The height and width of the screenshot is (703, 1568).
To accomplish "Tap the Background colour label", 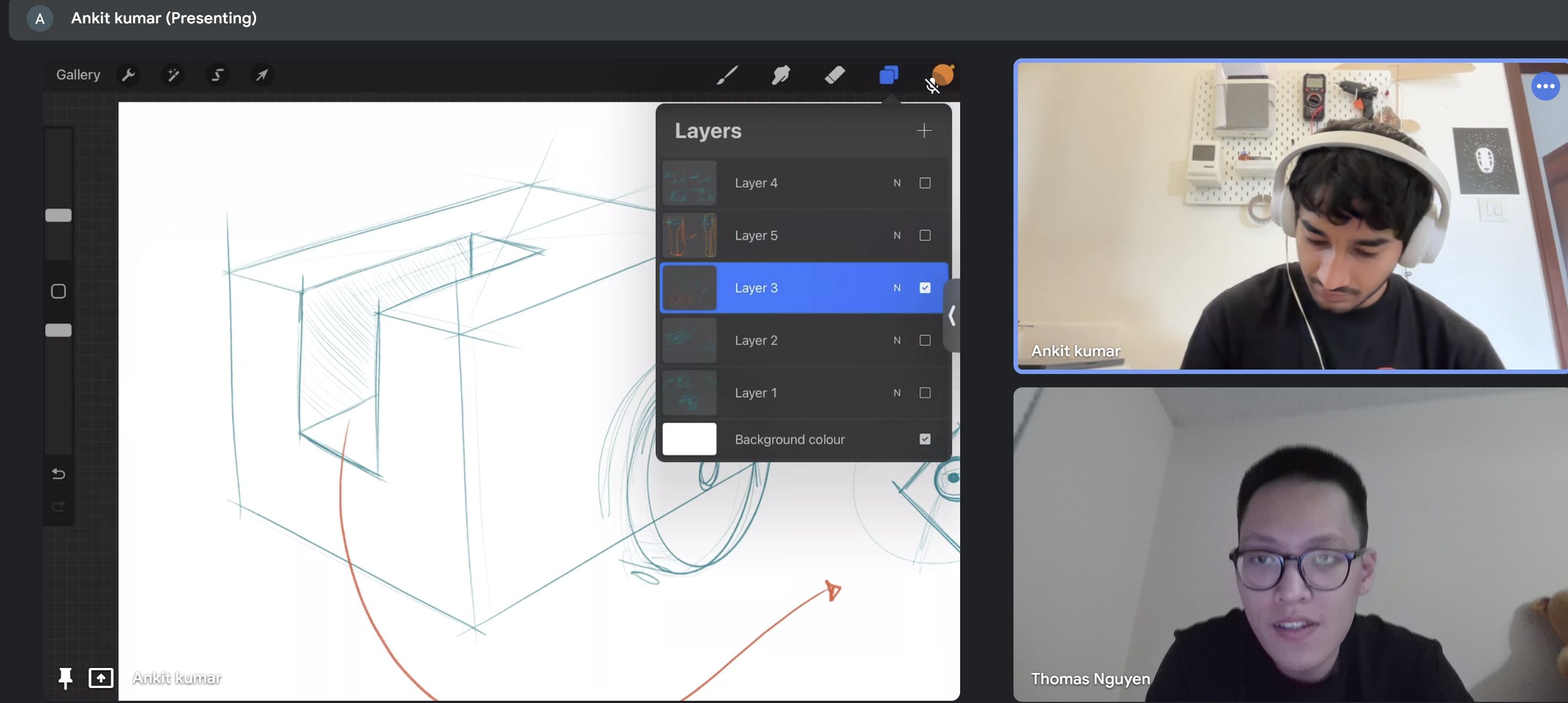I will [x=790, y=439].
